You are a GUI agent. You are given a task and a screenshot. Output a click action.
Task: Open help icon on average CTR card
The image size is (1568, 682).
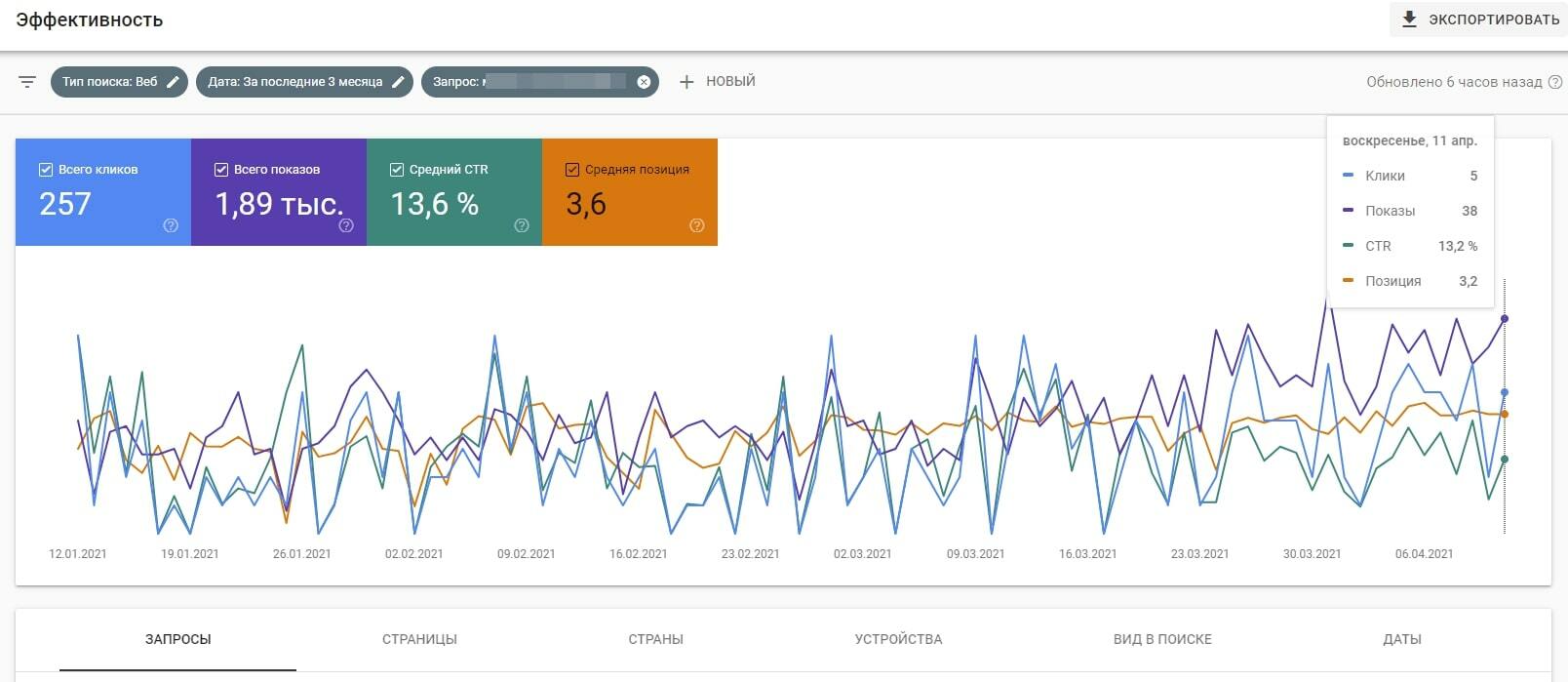522,225
